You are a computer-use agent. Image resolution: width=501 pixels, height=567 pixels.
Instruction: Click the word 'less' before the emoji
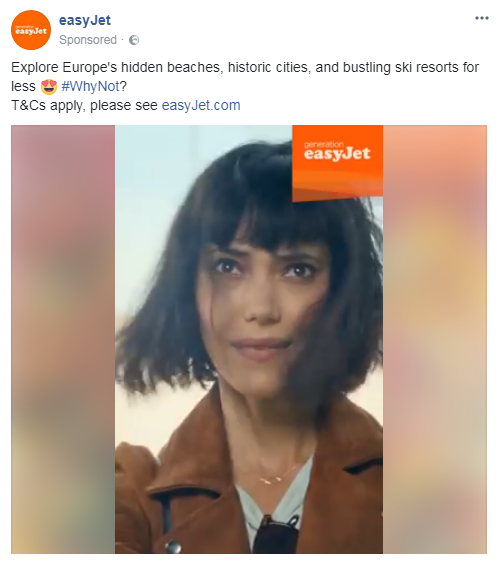point(24,86)
